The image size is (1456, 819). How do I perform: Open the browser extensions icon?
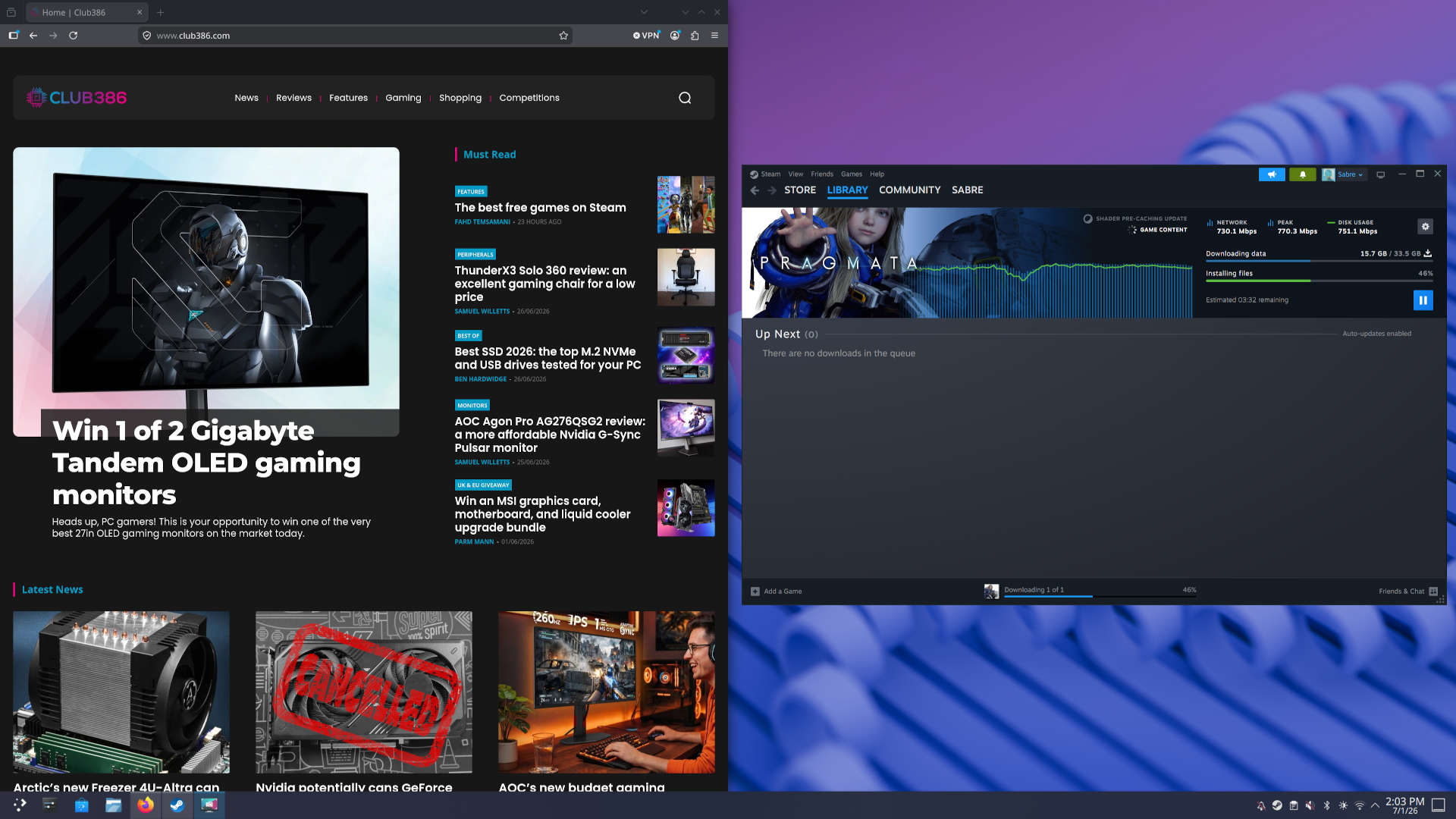coord(695,36)
